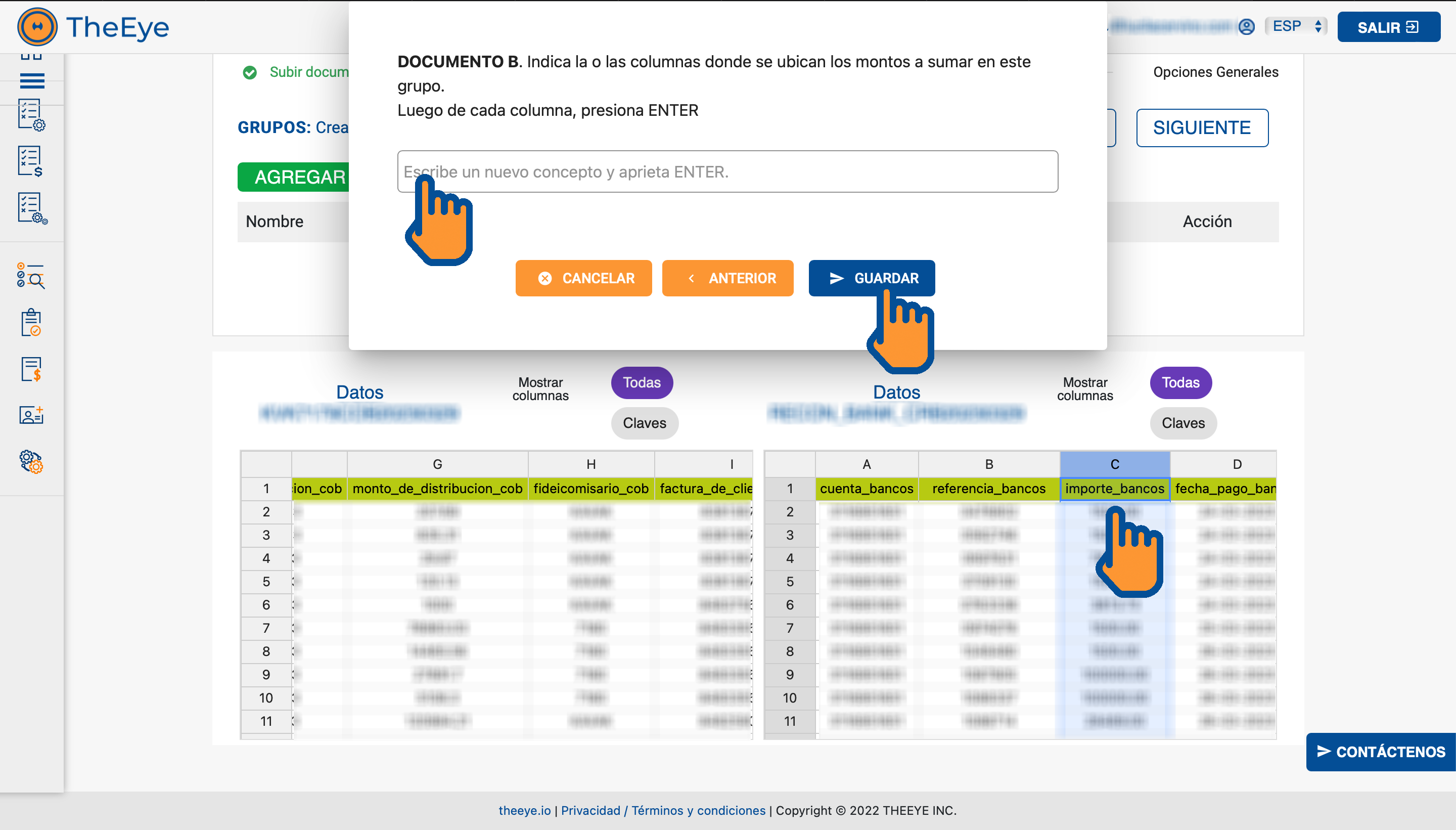The image size is (1456, 830).
Task: Click the CONTÁCTENOS button
Action: (x=1381, y=752)
